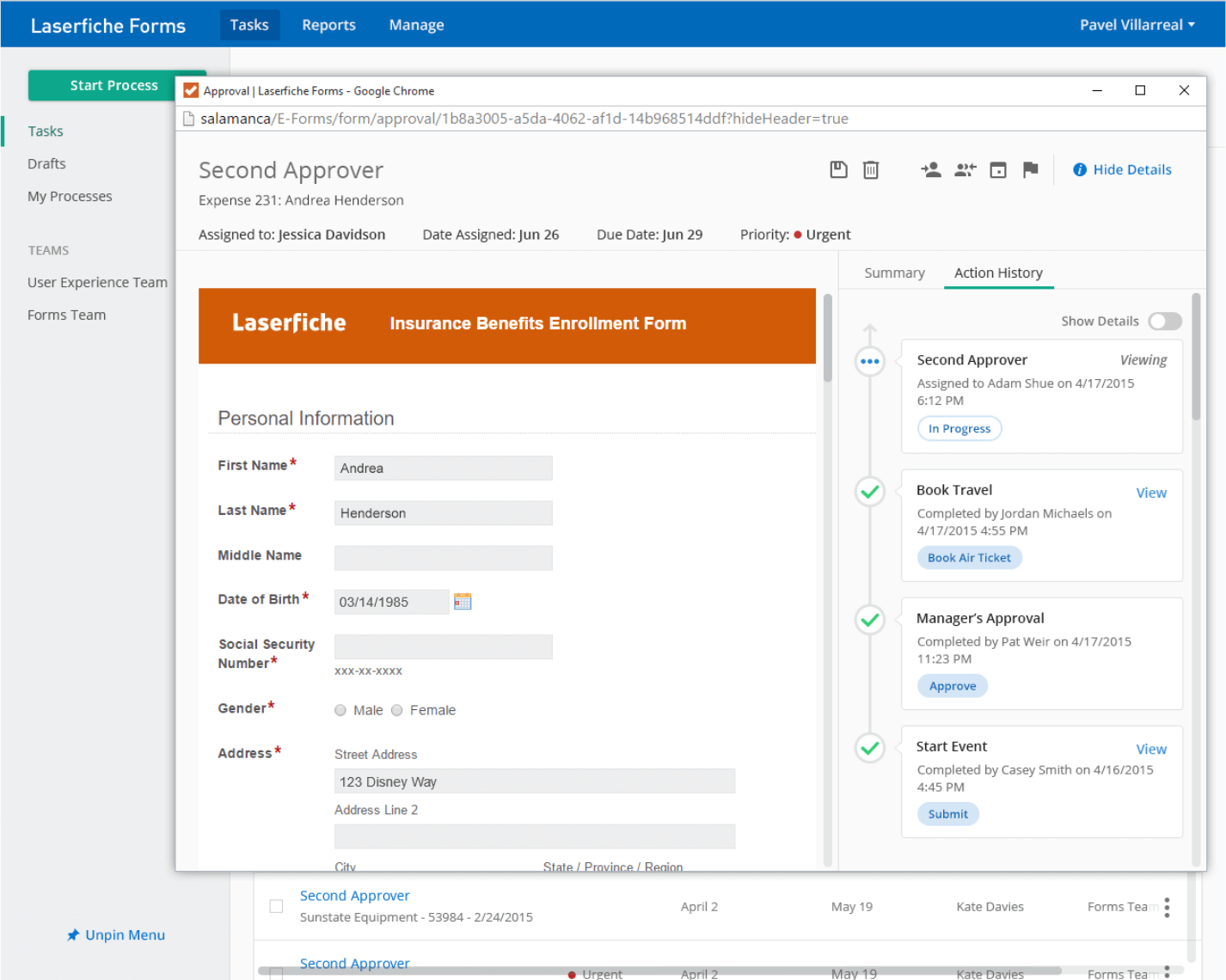
Task: Open the Tasks tab in top navigation
Action: (x=249, y=25)
